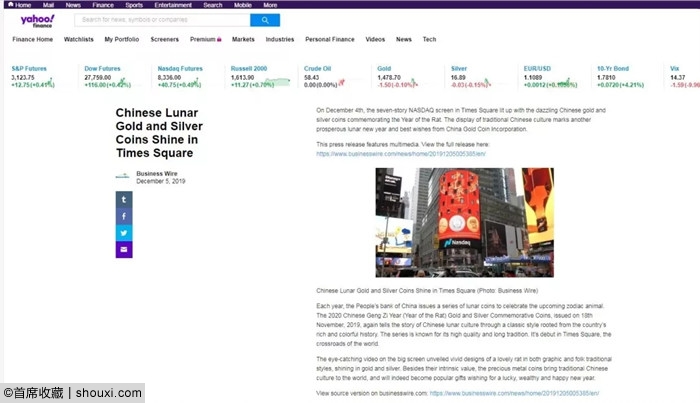This screenshot has width=700, height=403.
Task: Share article on Twitter
Action: coord(124,233)
